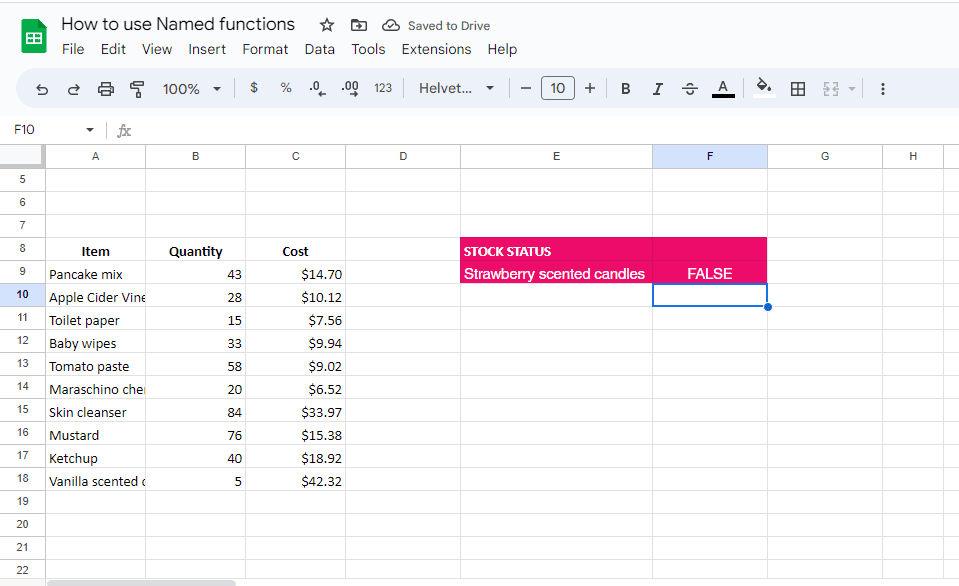This screenshot has width=959, height=586.
Task: Click the redo arrow icon
Action: point(73,89)
